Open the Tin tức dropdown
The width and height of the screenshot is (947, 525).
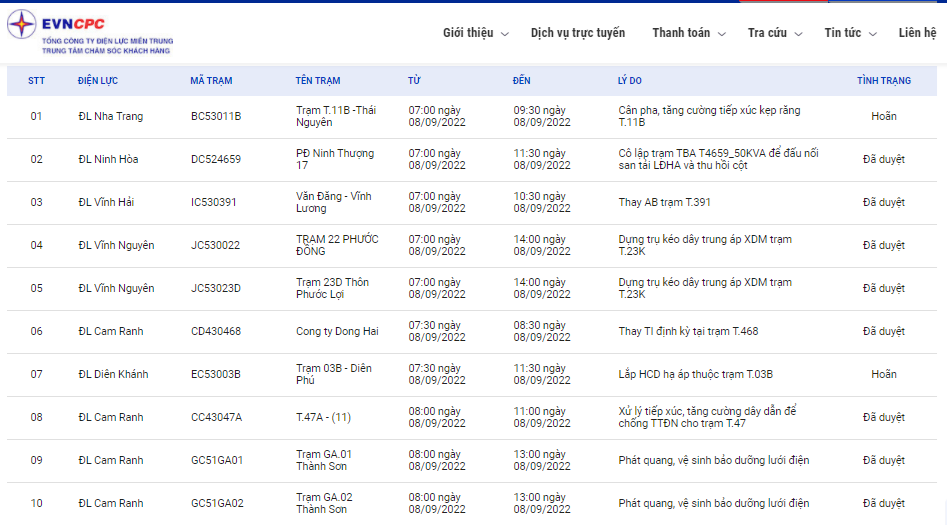coord(850,33)
